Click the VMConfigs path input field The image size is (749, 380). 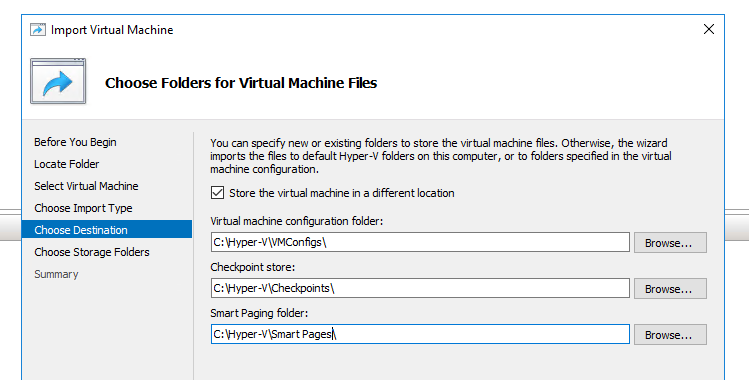click(420, 242)
